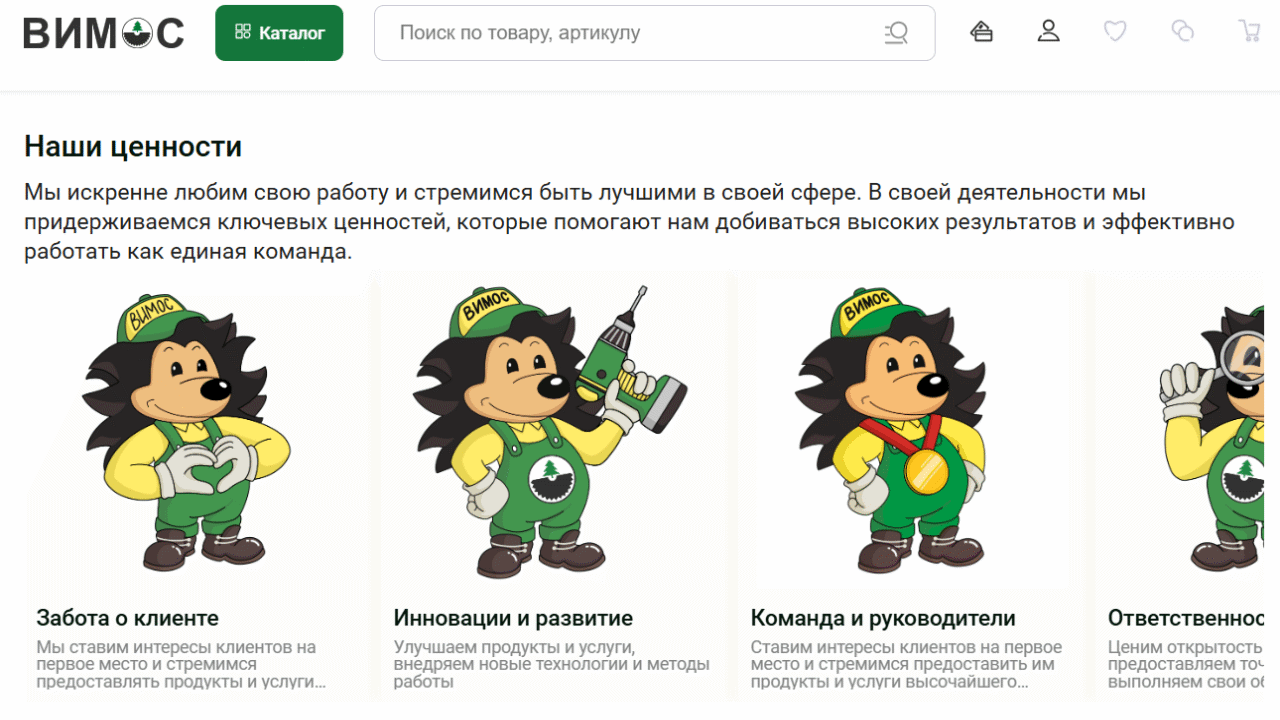Open favorites heart icon
This screenshot has height=720, width=1280.
tap(1115, 32)
